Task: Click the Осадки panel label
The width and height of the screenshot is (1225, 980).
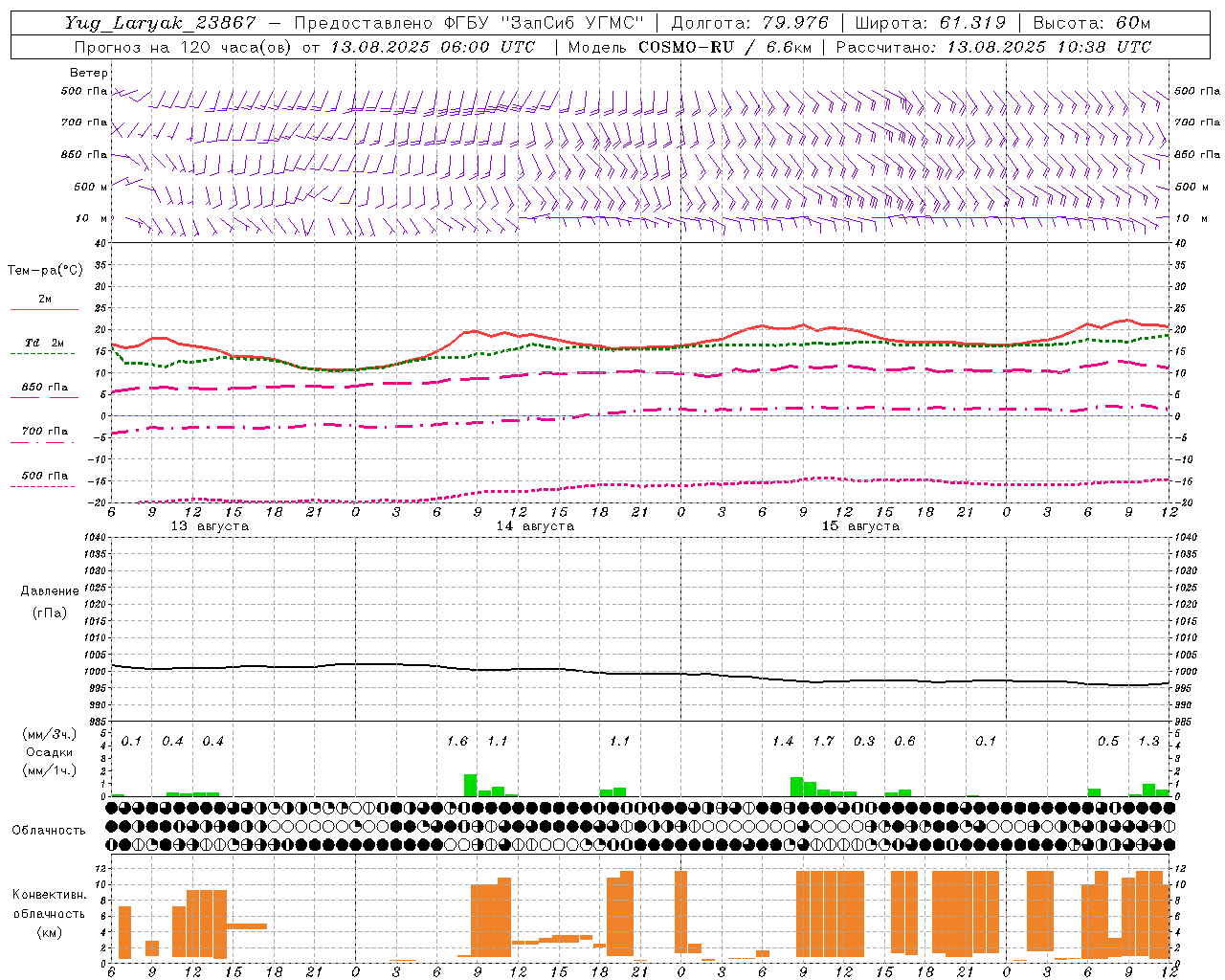Action: click(49, 752)
